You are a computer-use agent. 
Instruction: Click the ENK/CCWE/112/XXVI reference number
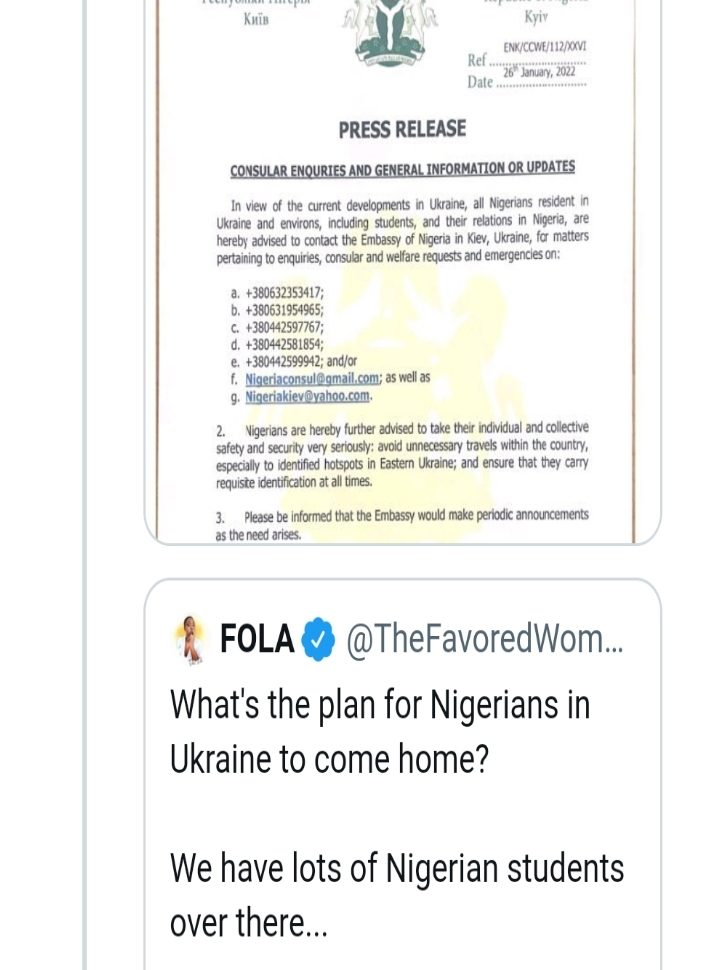pos(544,47)
